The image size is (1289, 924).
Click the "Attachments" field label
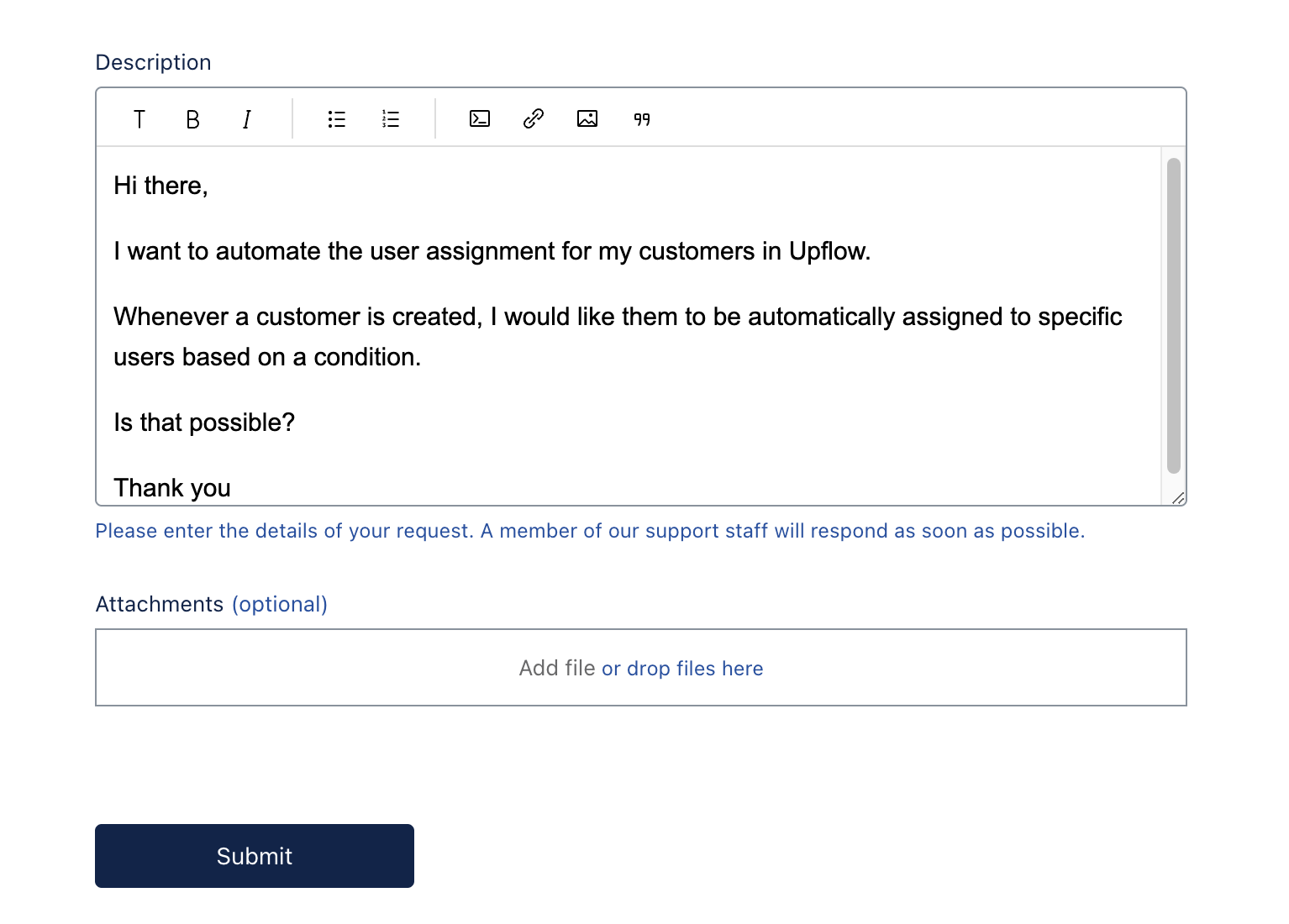pos(160,604)
